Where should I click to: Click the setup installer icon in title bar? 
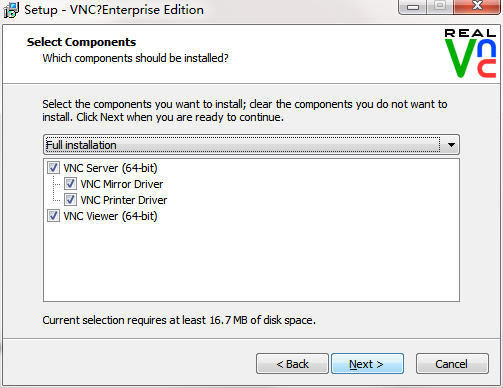[11, 10]
